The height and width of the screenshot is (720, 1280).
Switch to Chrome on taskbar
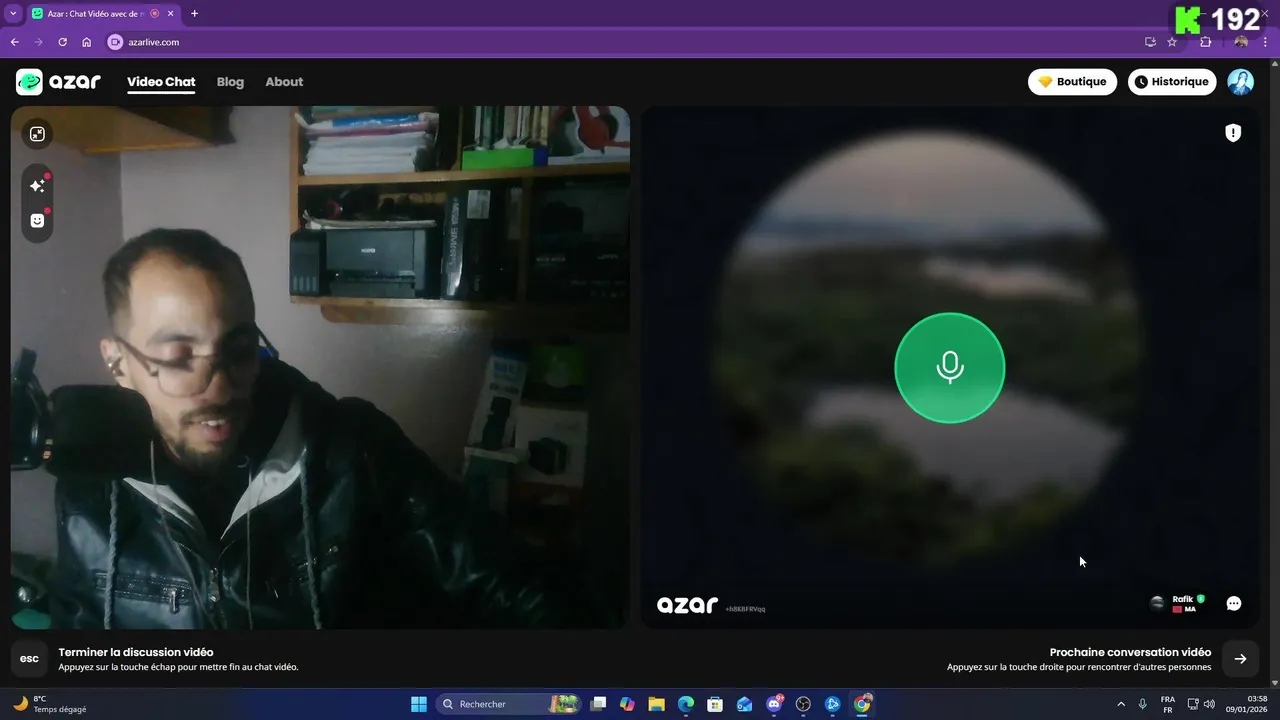coord(862,704)
